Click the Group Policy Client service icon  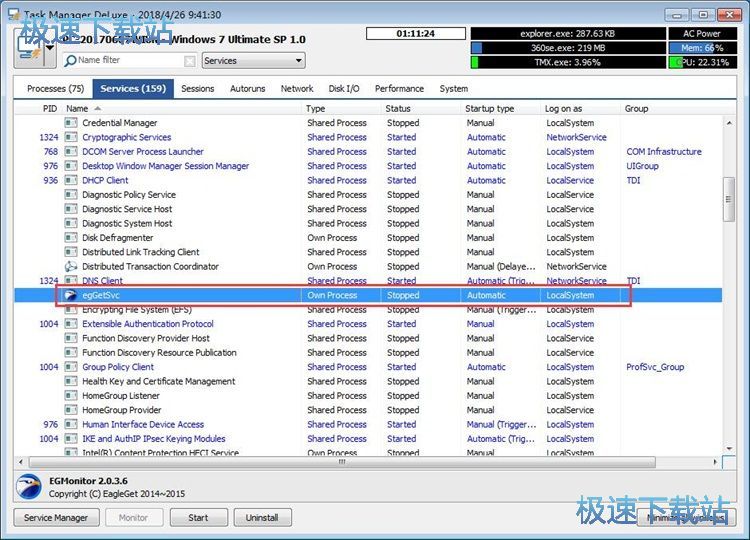pos(70,367)
